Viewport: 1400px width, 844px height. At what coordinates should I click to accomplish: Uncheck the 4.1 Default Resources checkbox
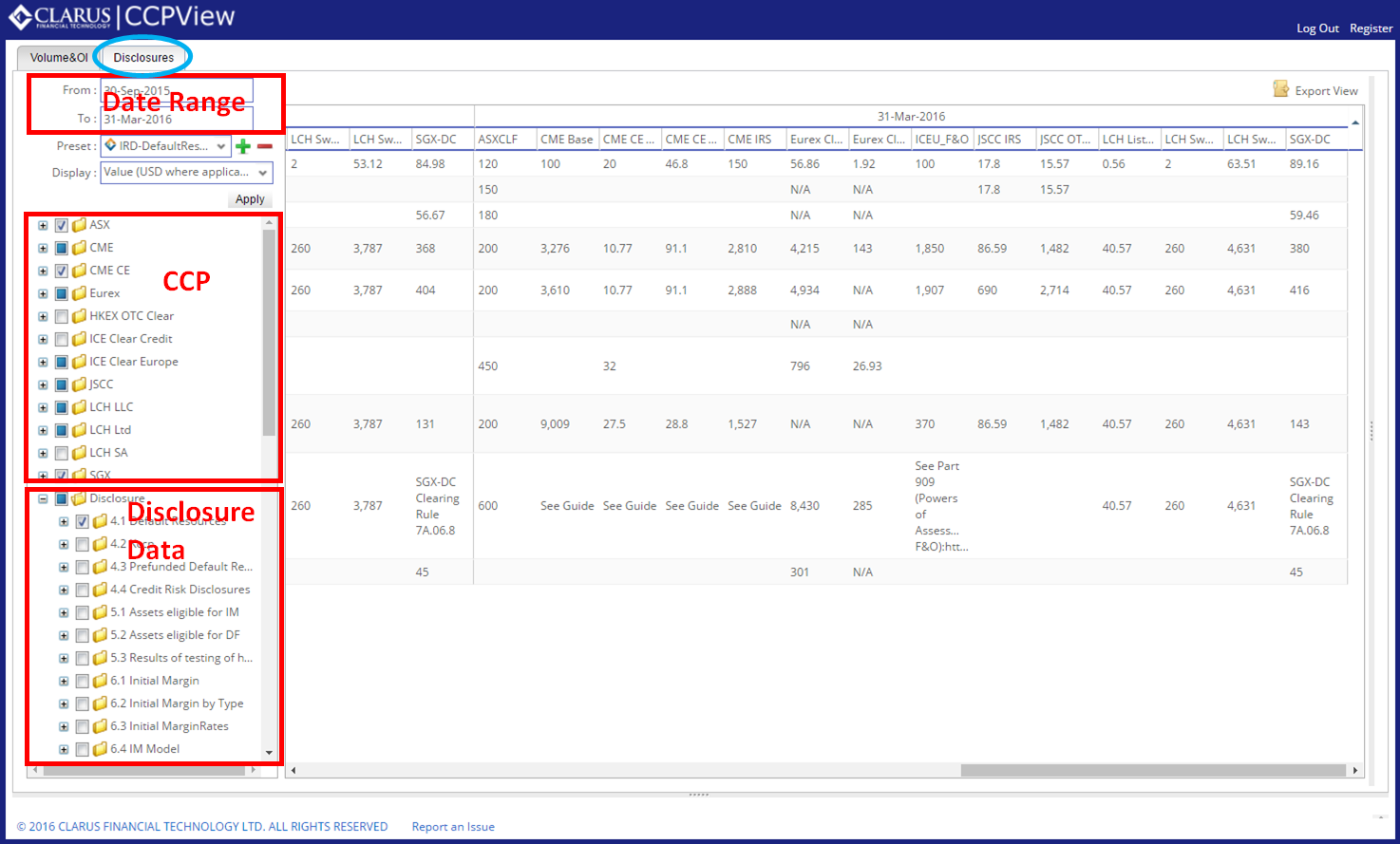pos(83,521)
